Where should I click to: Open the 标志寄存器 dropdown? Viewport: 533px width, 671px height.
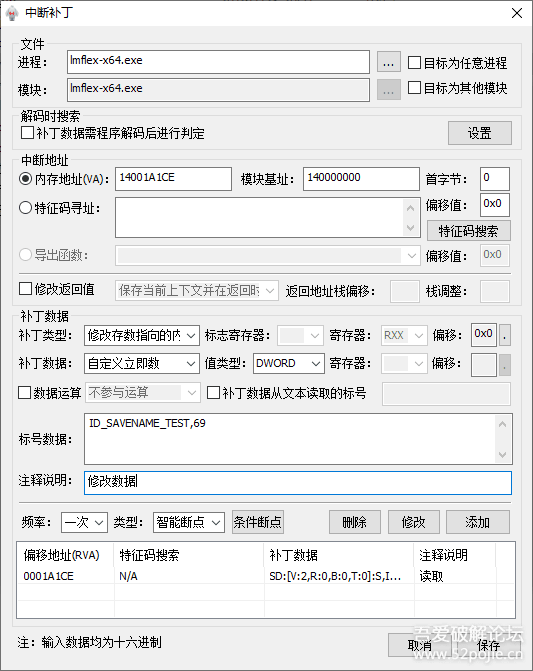click(x=300, y=336)
